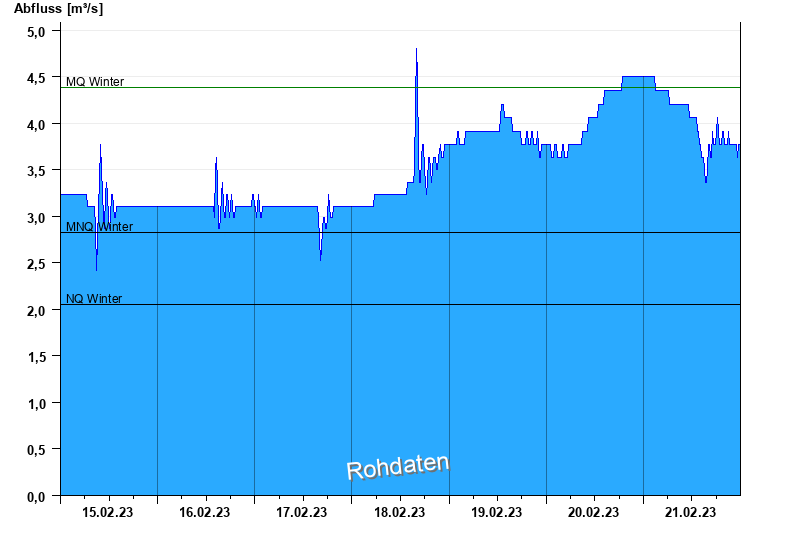Select the 19.02.23 date label
The width and height of the screenshot is (800, 550).
tap(496, 512)
